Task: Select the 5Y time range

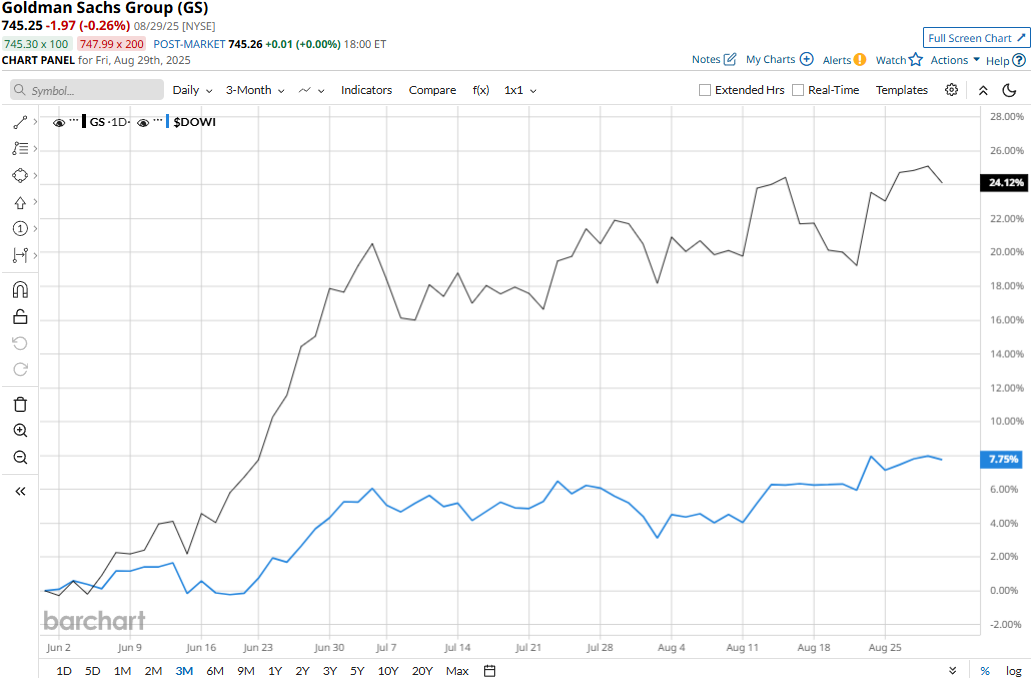Action: pos(357,671)
